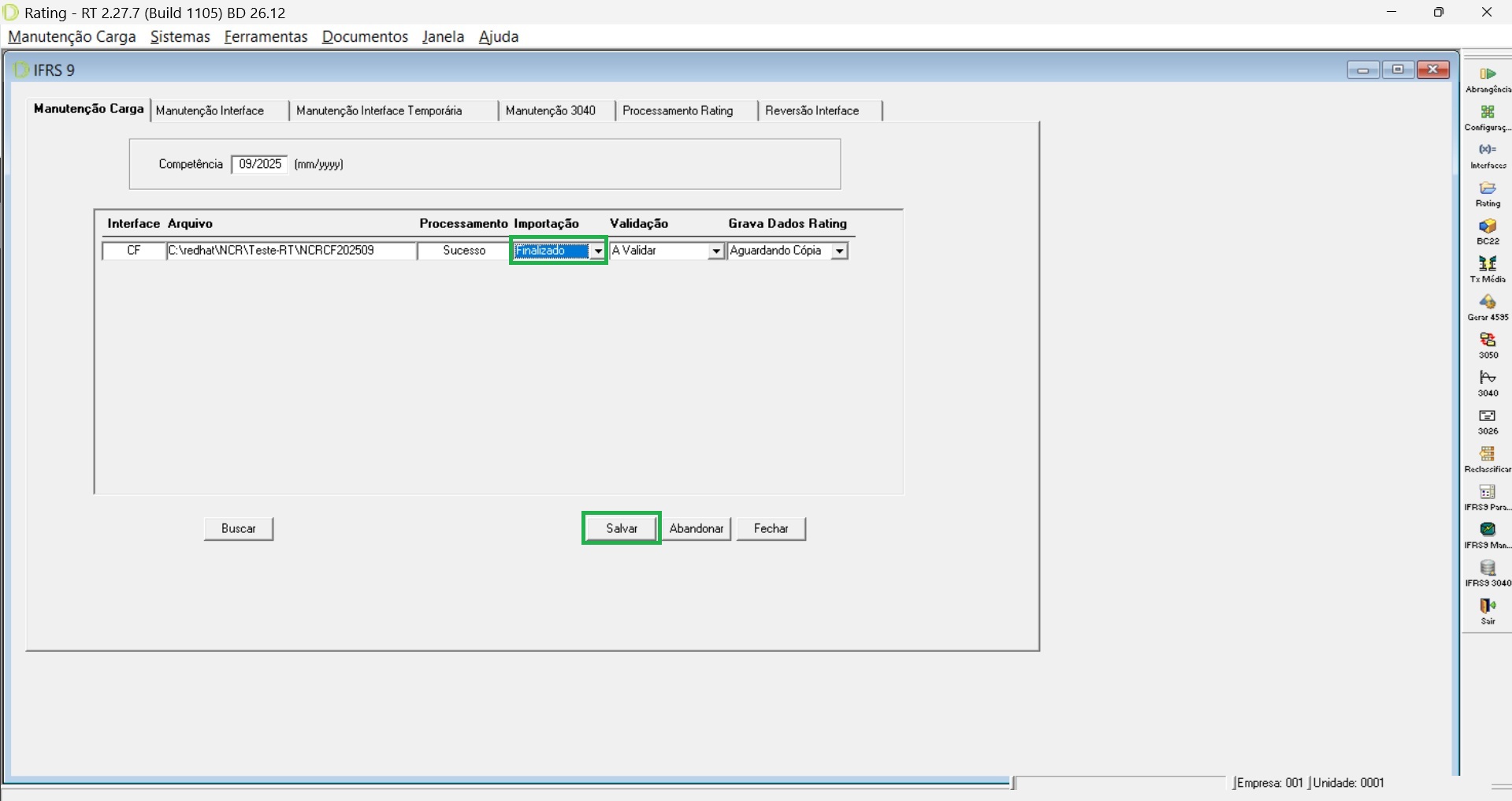Click the Abandonar button
This screenshot has width=1512, height=801.
tap(697, 528)
